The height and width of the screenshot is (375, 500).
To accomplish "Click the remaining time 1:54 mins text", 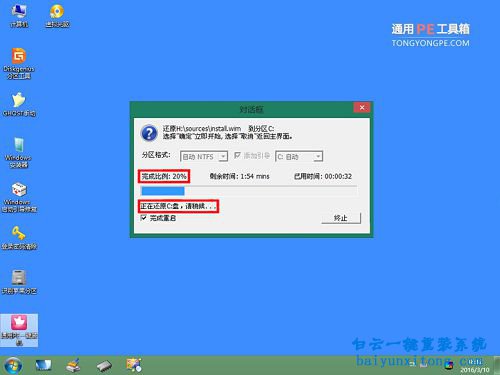I will coord(239,176).
